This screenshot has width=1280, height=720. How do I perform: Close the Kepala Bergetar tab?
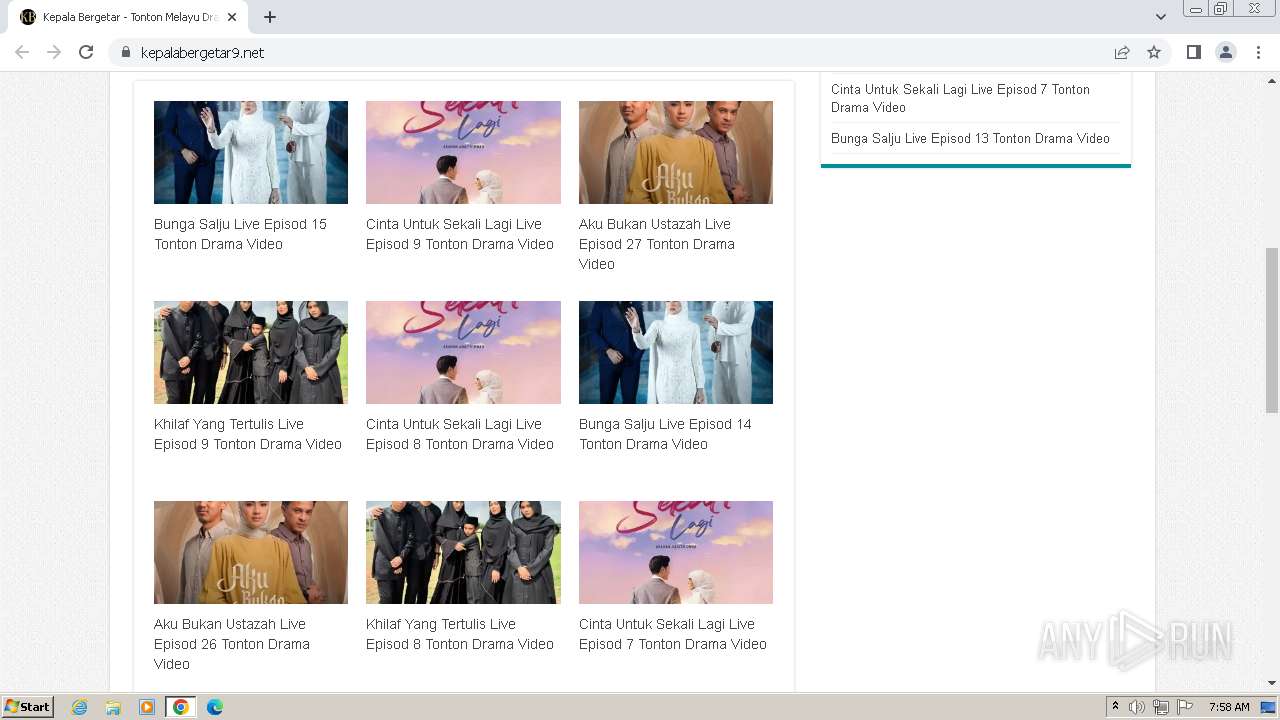tap(233, 17)
